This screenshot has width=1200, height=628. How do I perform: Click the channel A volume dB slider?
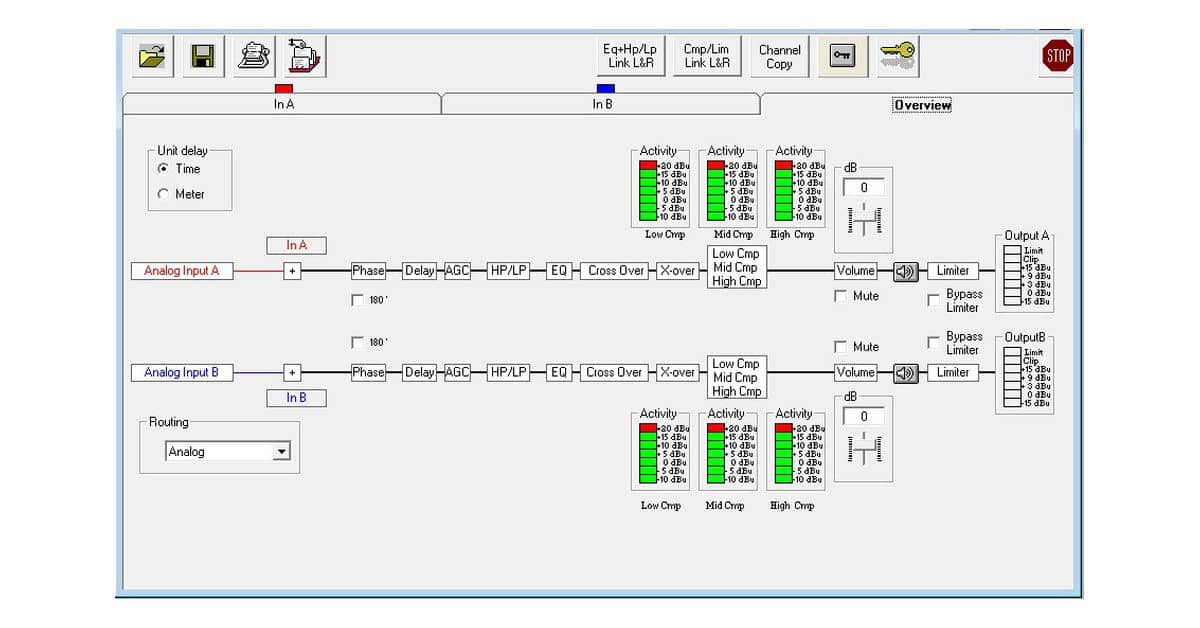(864, 220)
